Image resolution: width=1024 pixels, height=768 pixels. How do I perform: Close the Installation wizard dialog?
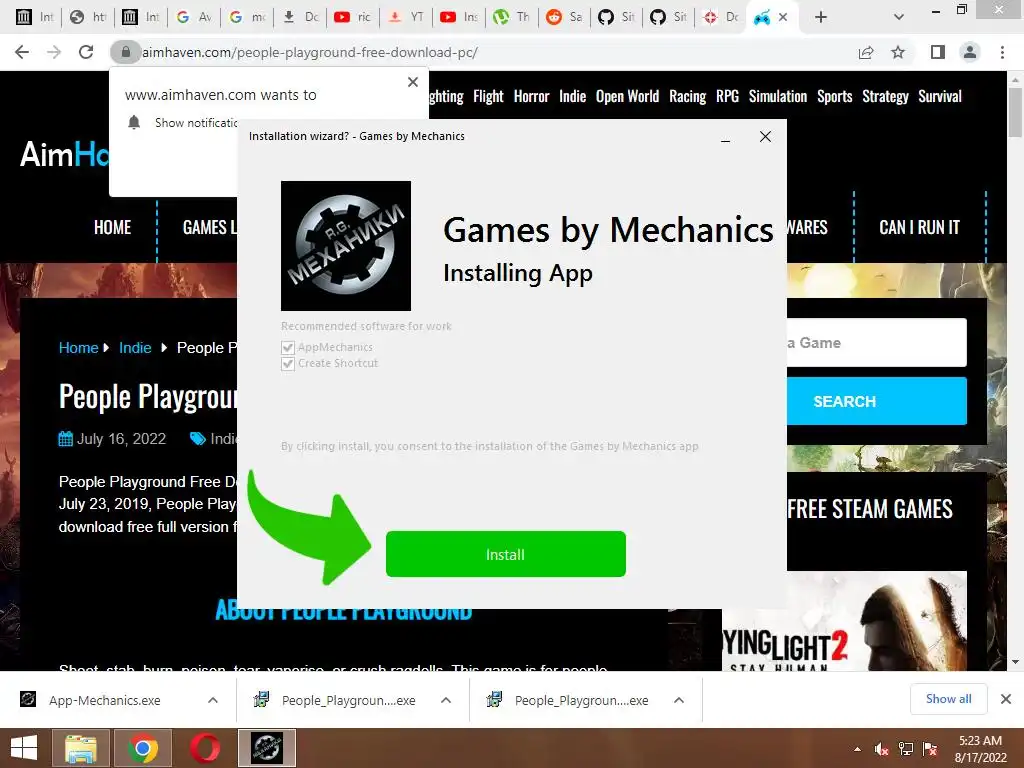[x=765, y=136]
